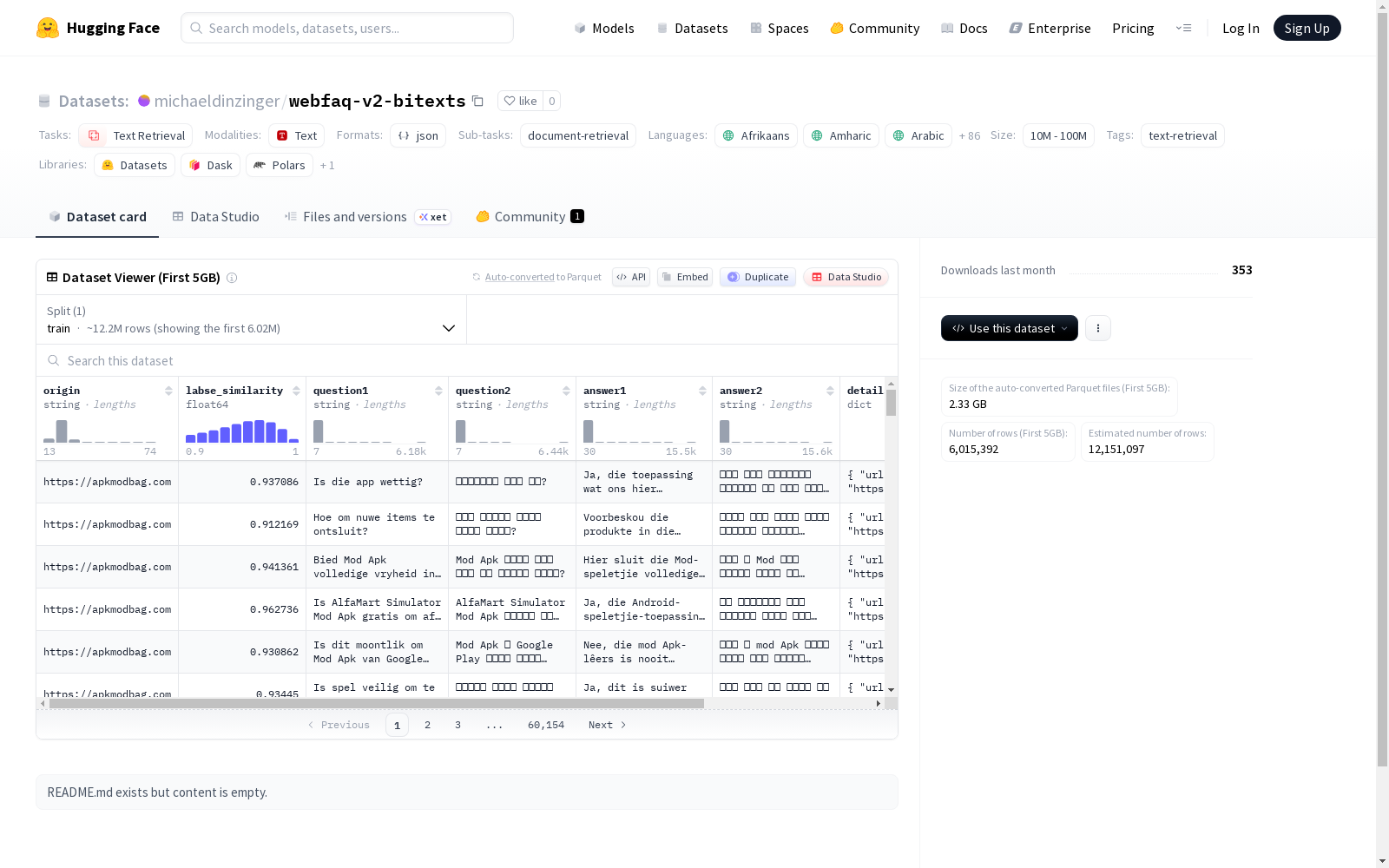Click the page's vertical scrollbar
The width and height of the screenshot is (1389, 868).
1382,391
